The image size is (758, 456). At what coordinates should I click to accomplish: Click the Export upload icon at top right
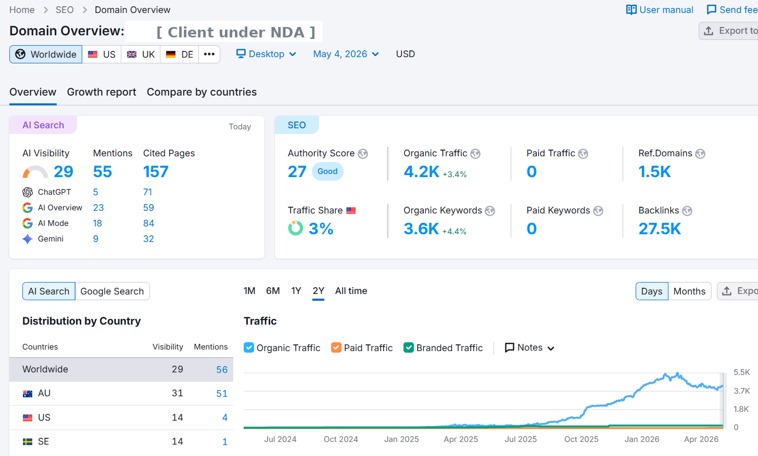[708, 31]
